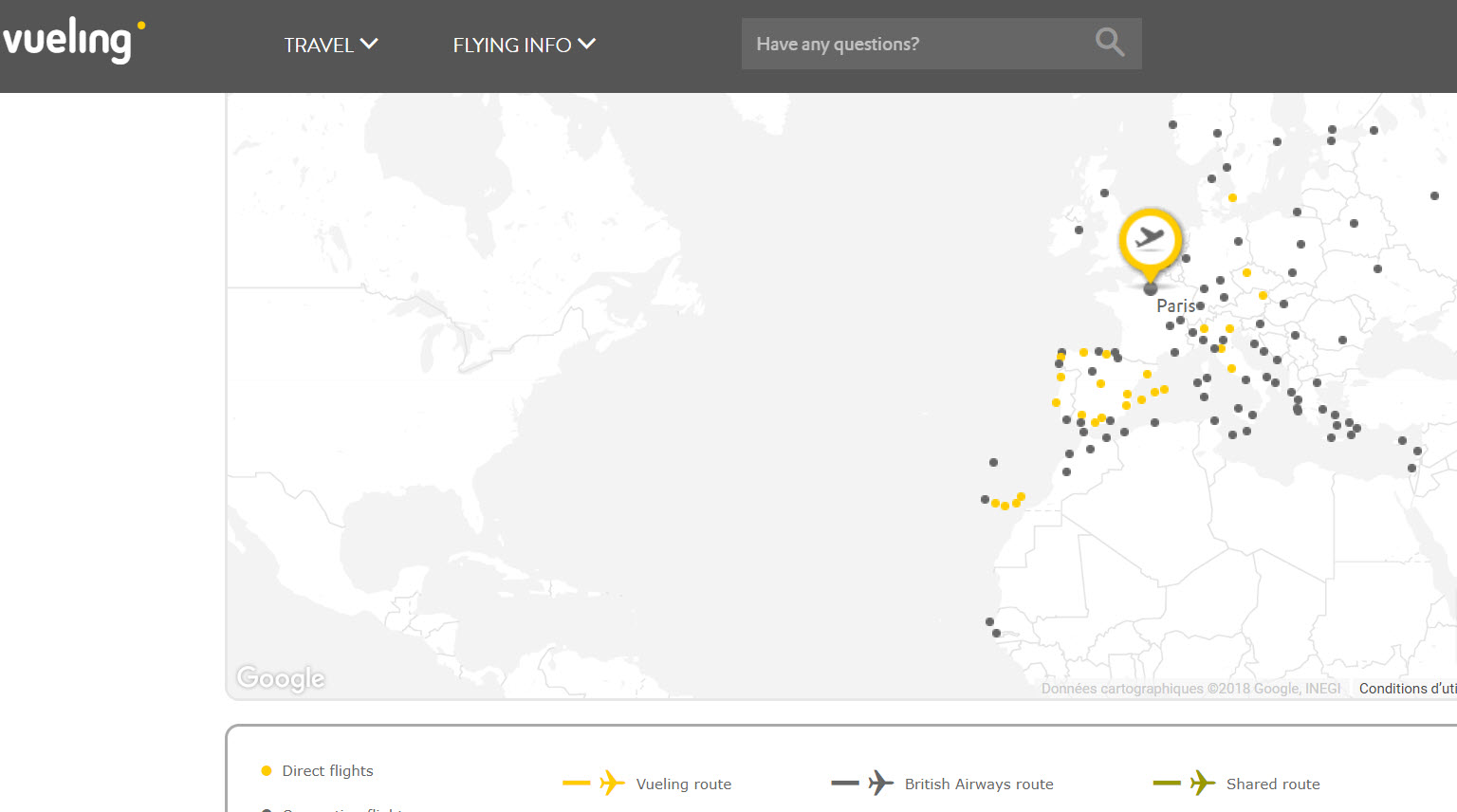
Task: Click the yellow Vueling route plane icon
Action: coord(612,784)
